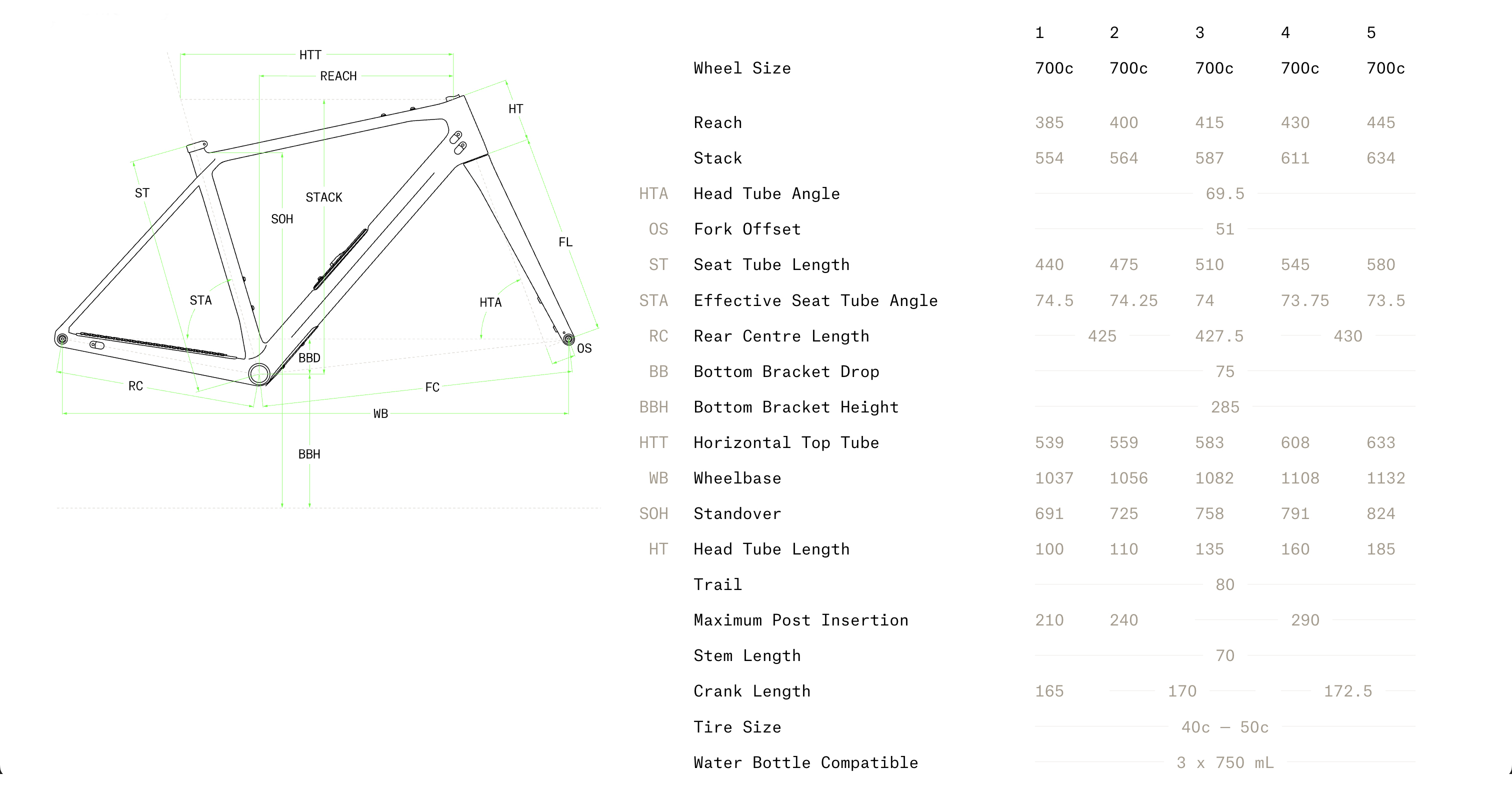Click the STA angle label near the seat tube

click(x=200, y=300)
